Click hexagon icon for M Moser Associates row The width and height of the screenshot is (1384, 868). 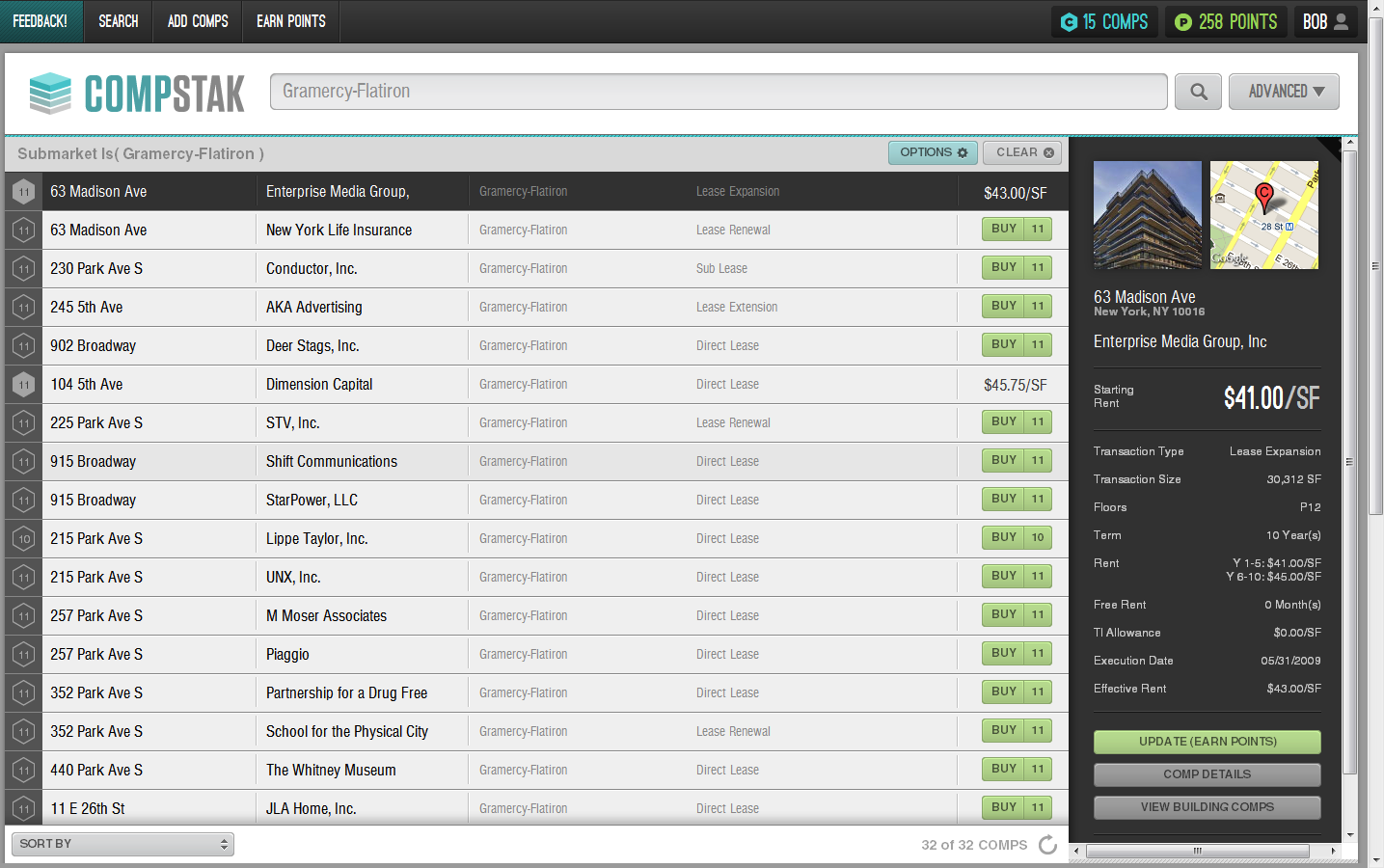pos(24,616)
